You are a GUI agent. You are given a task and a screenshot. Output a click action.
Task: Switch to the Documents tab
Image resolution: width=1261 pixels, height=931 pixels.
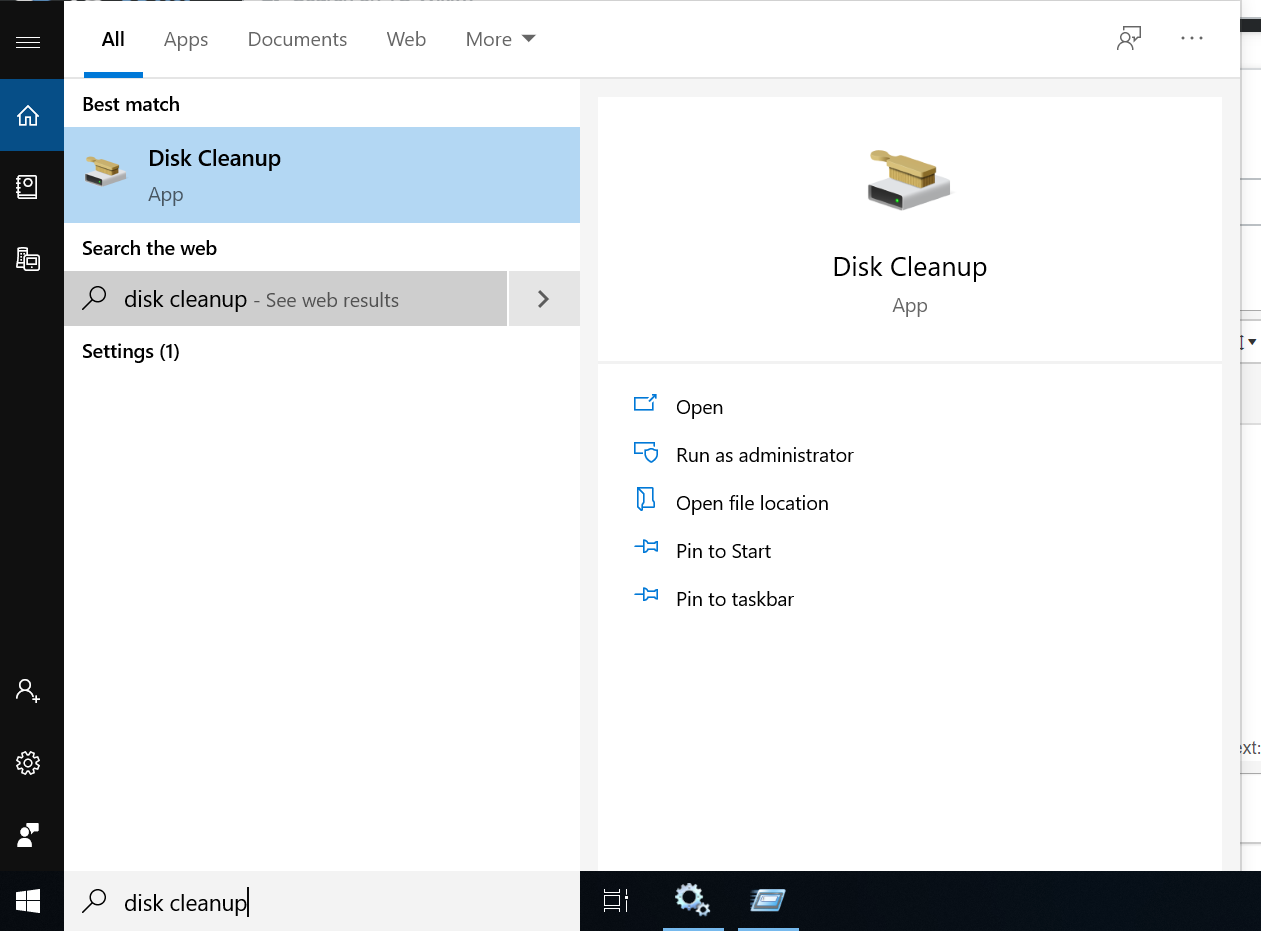297,40
